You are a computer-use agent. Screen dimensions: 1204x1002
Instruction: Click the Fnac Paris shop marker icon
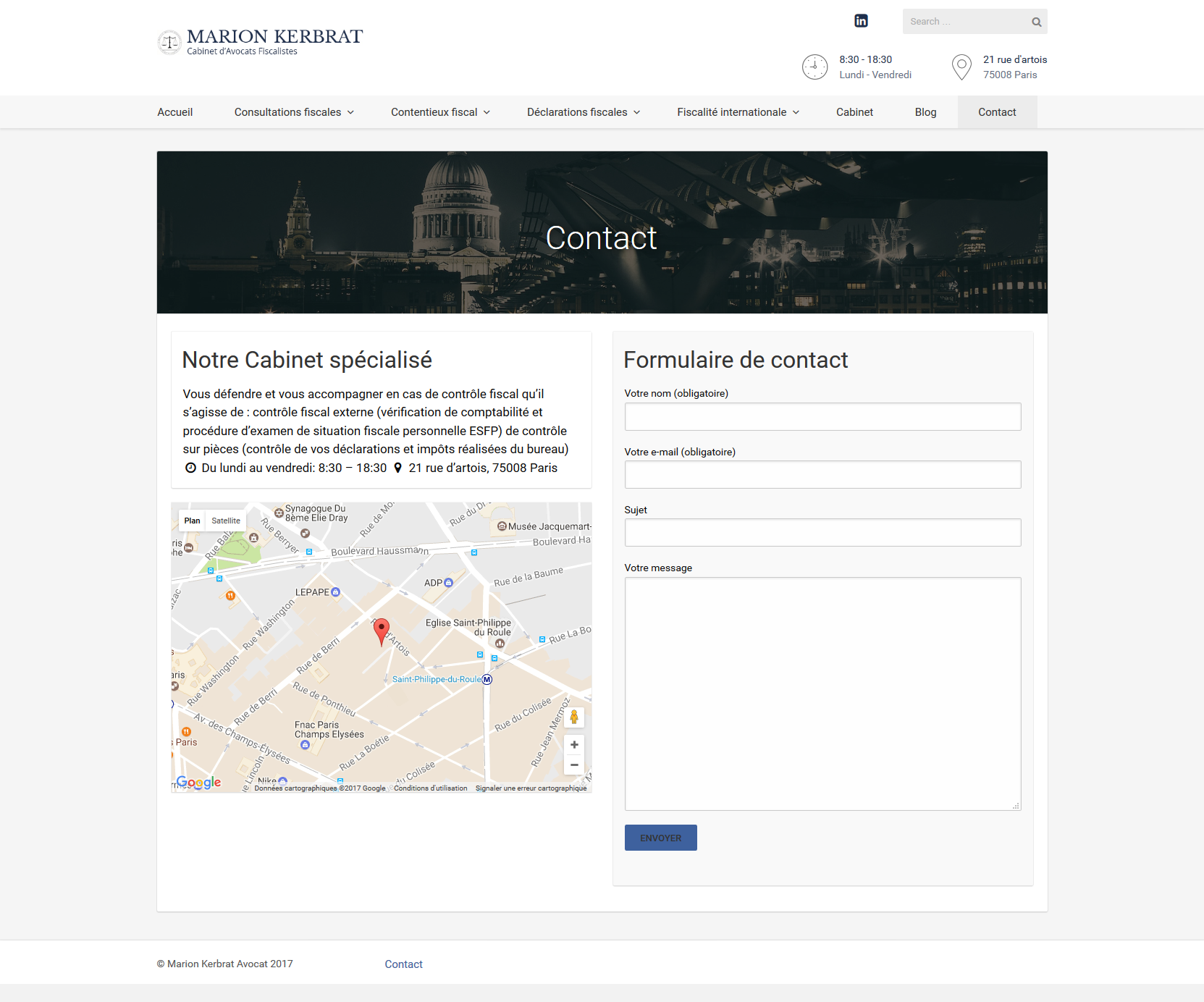[x=305, y=744]
